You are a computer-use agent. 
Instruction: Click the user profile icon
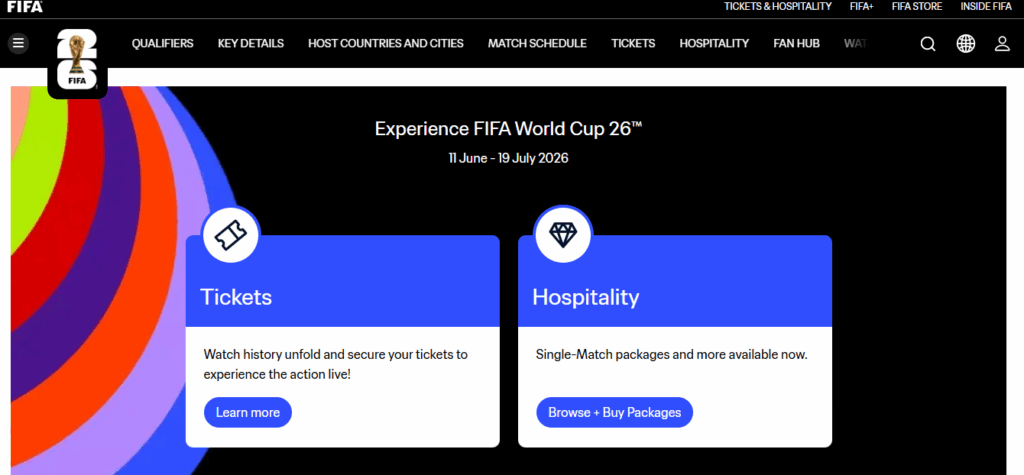coord(1002,43)
